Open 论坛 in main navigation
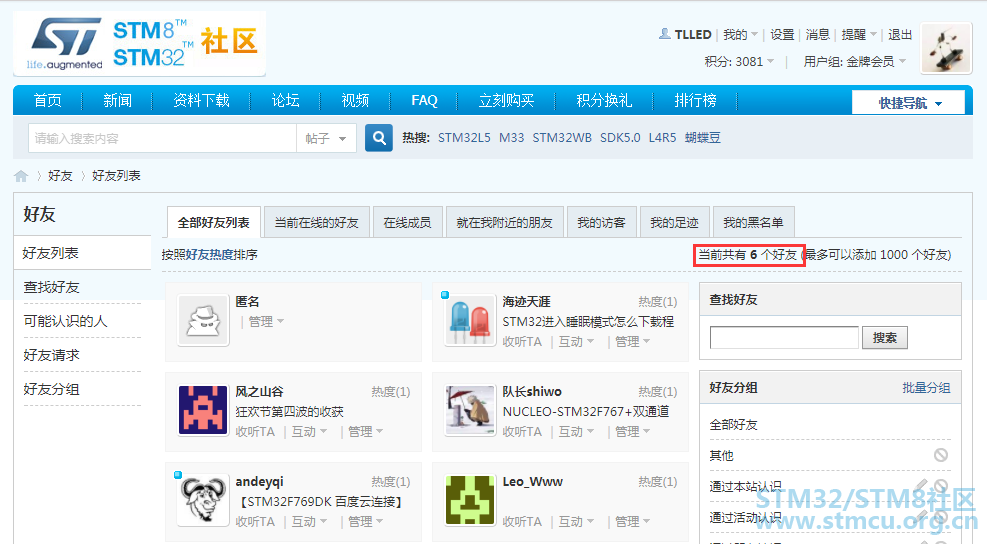Screen dimensions: 987x544 coord(285,101)
